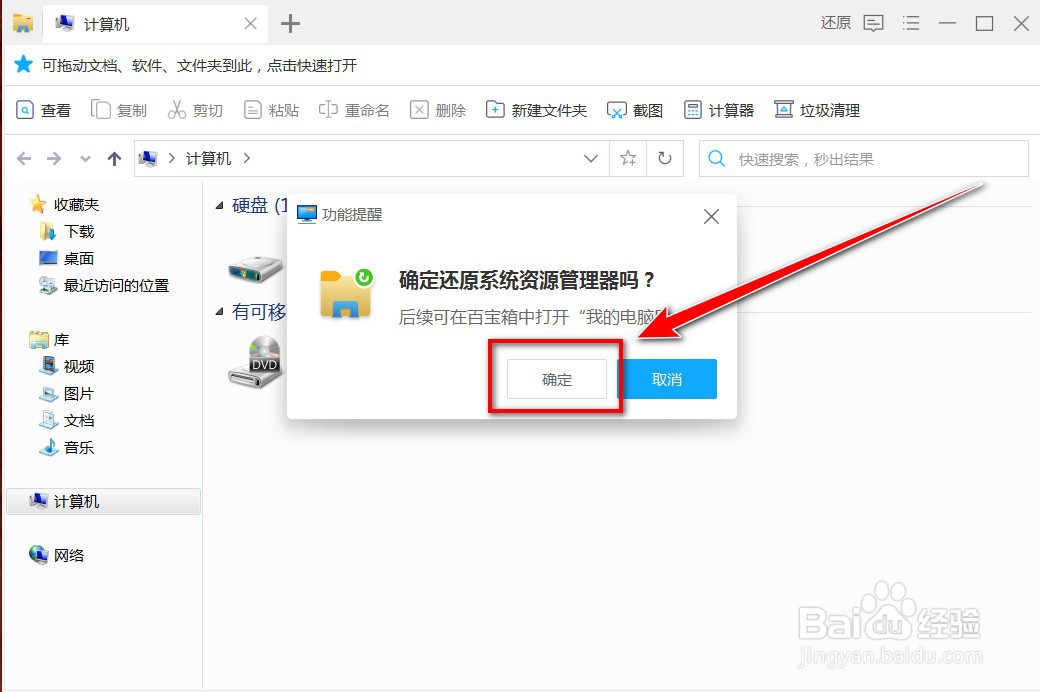The height and width of the screenshot is (692, 1040).
Task: Select 收藏夹 in sidebar
Action: (64, 204)
